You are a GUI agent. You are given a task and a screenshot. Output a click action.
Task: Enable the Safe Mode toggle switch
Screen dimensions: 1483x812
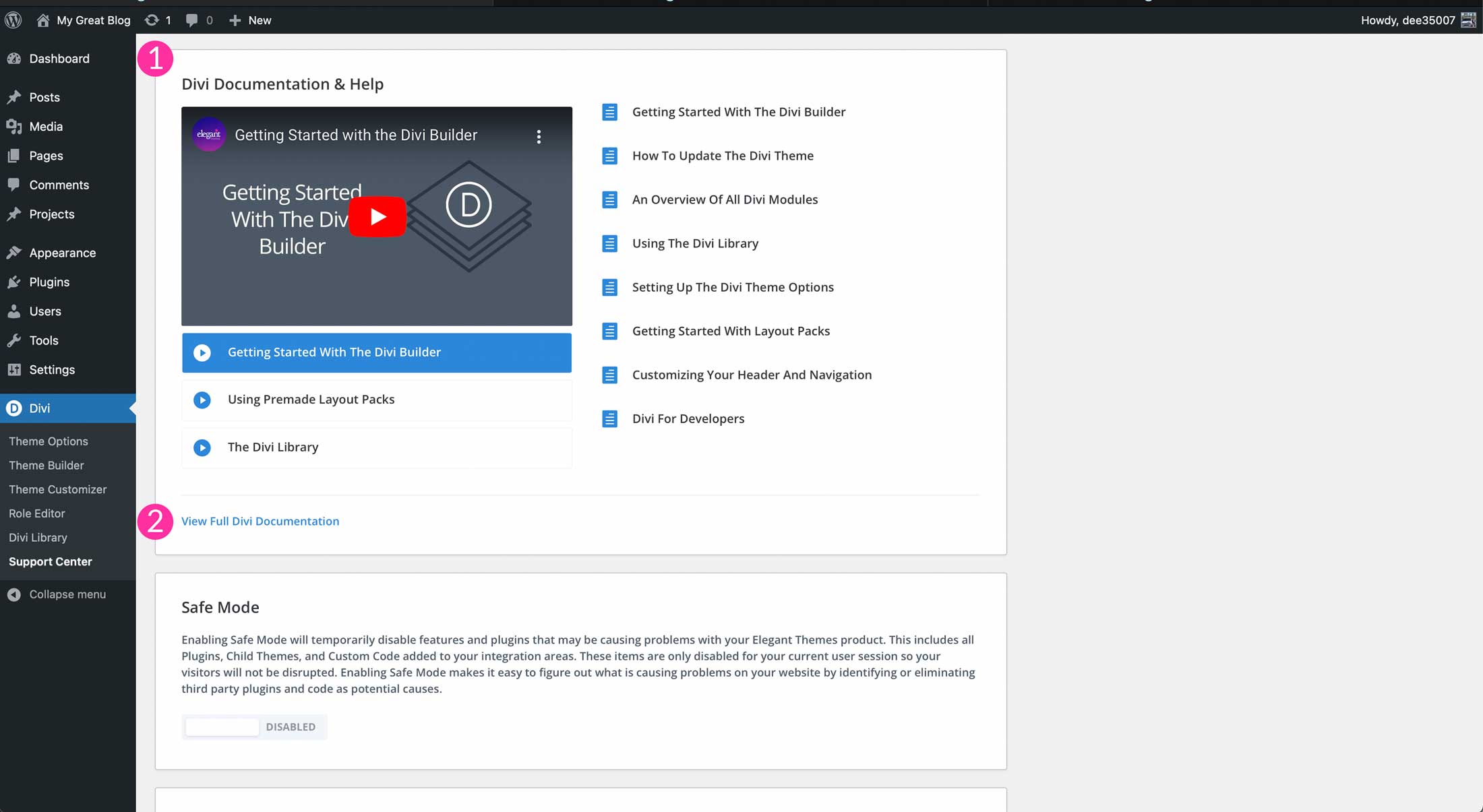221,726
